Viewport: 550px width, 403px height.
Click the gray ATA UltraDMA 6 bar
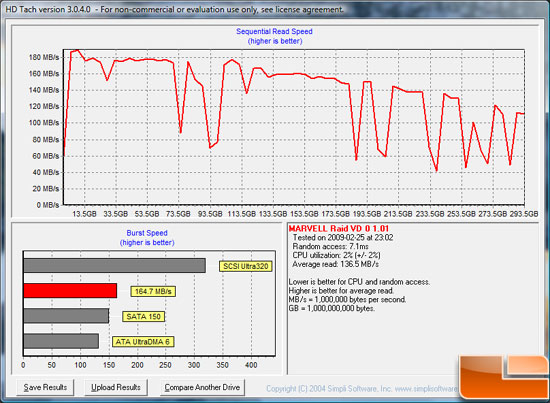click(x=61, y=341)
